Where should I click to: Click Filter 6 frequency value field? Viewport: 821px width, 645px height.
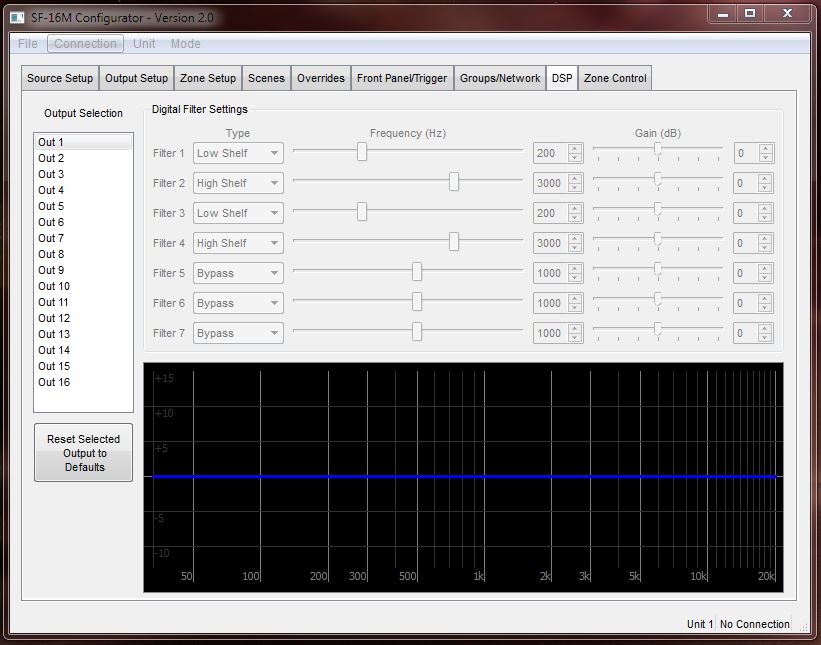tap(550, 303)
